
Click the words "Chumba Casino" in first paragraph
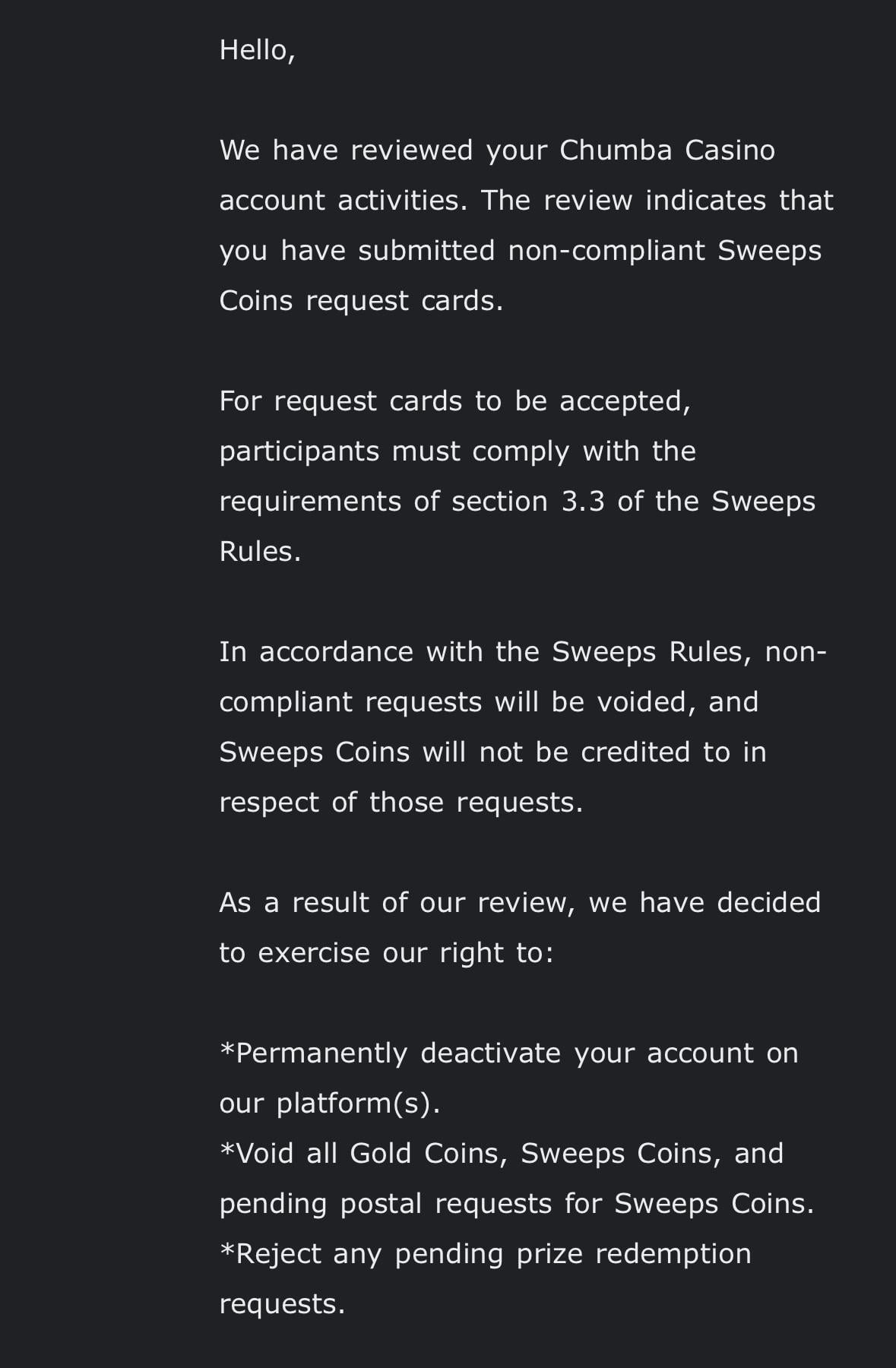(x=667, y=150)
